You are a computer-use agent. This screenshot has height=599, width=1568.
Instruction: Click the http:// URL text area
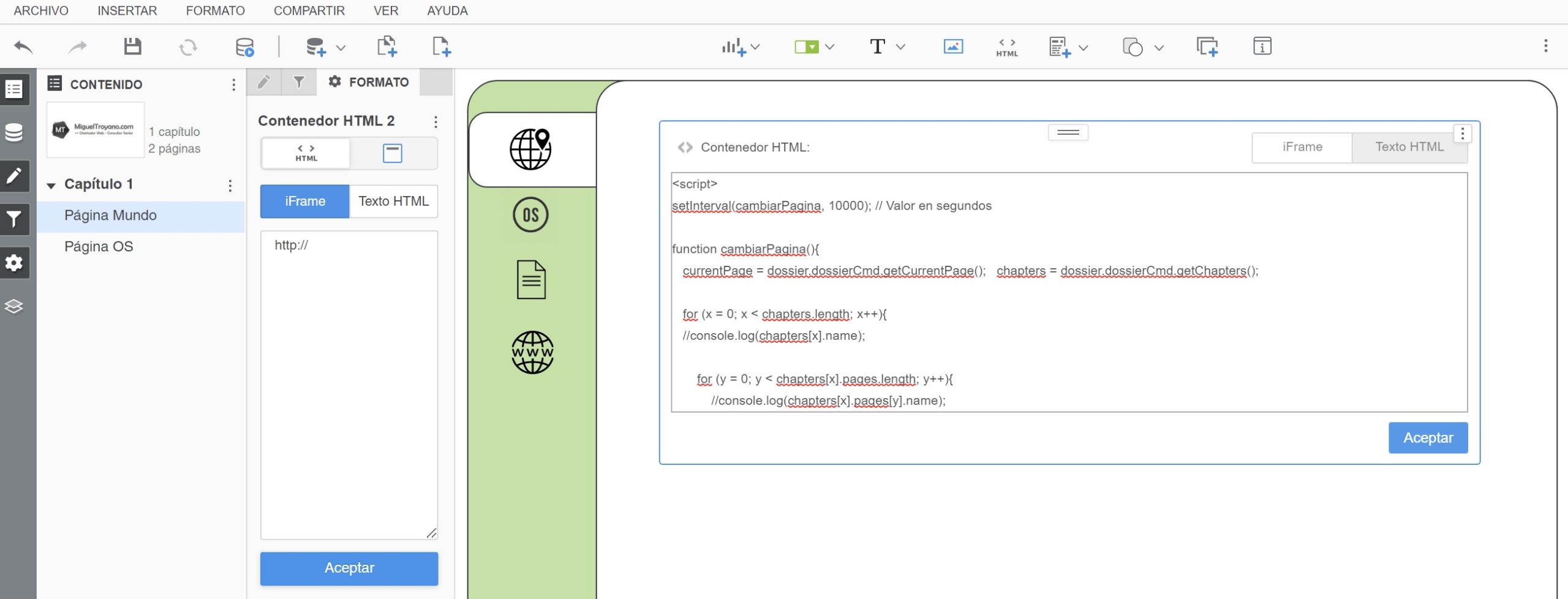point(349,385)
